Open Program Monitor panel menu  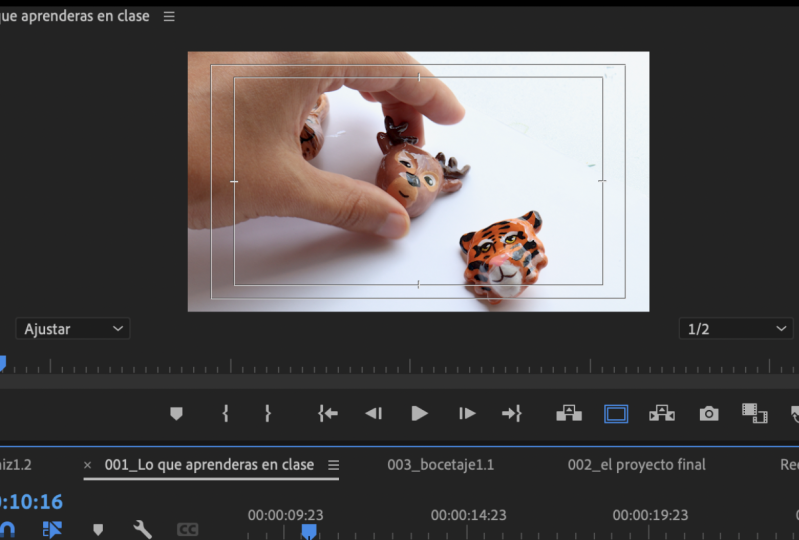pos(169,16)
